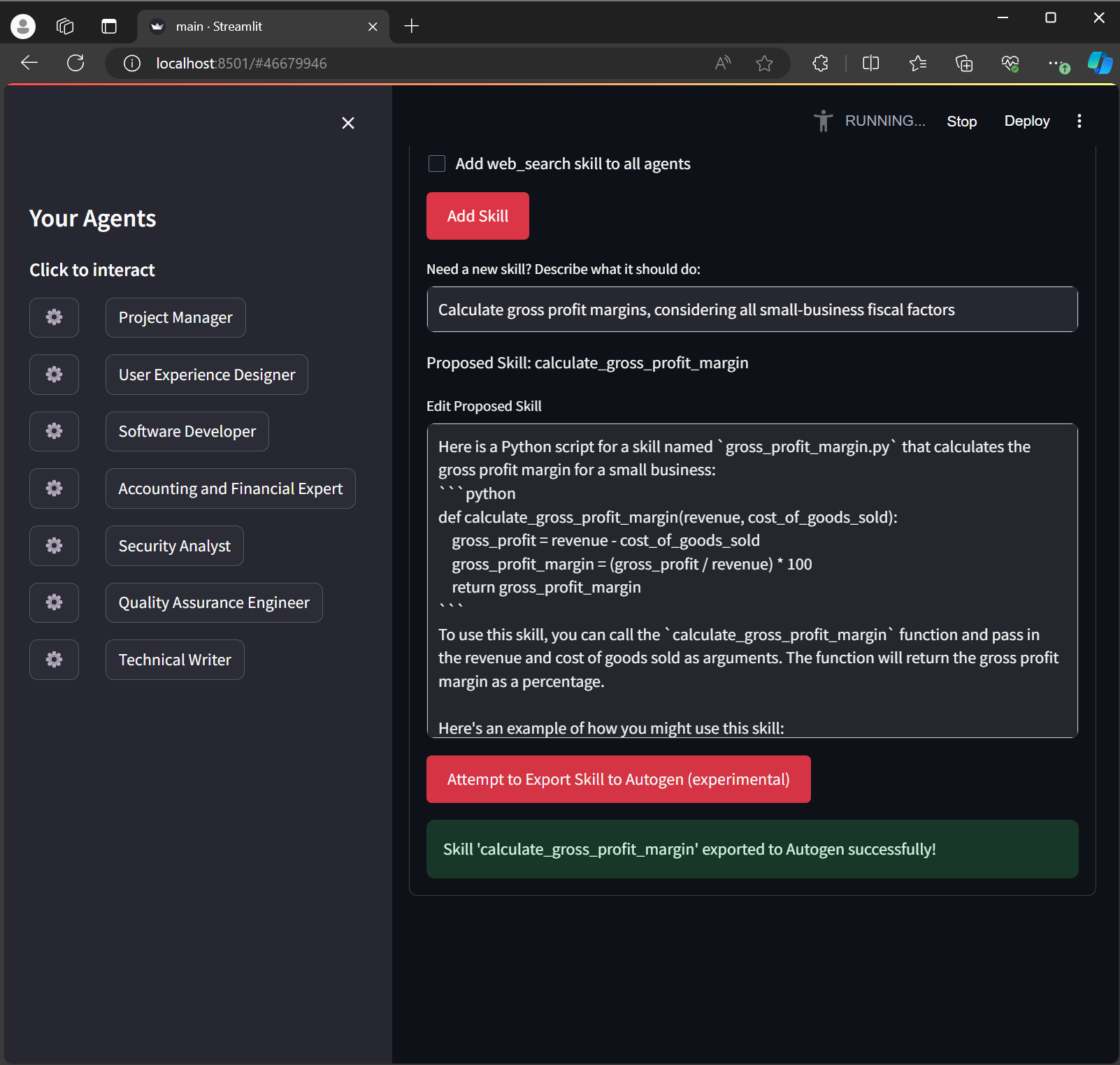Open Browser essentials heart icon
The height and width of the screenshot is (1065, 1120).
[1010, 64]
